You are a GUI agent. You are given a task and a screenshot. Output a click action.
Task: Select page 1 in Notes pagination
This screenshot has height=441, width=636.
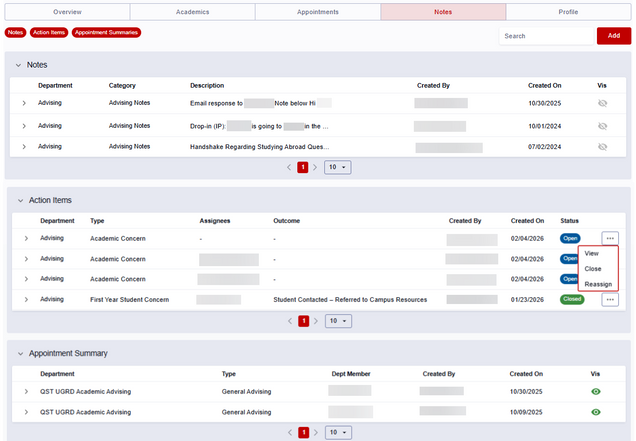click(x=303, y=167)
